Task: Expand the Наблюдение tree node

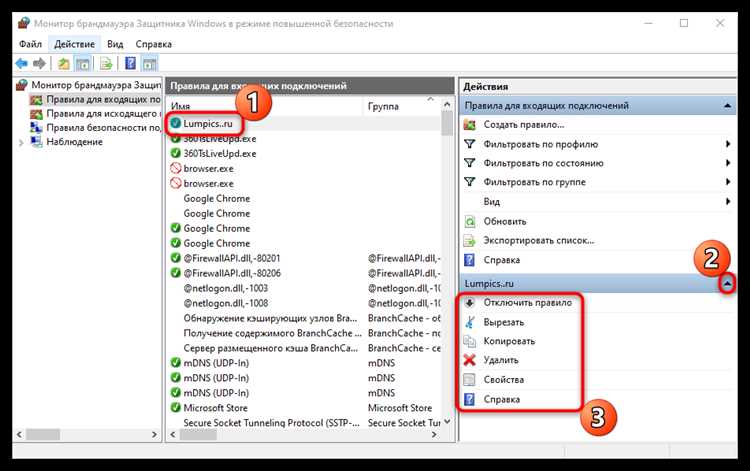Action: point(21,142)
